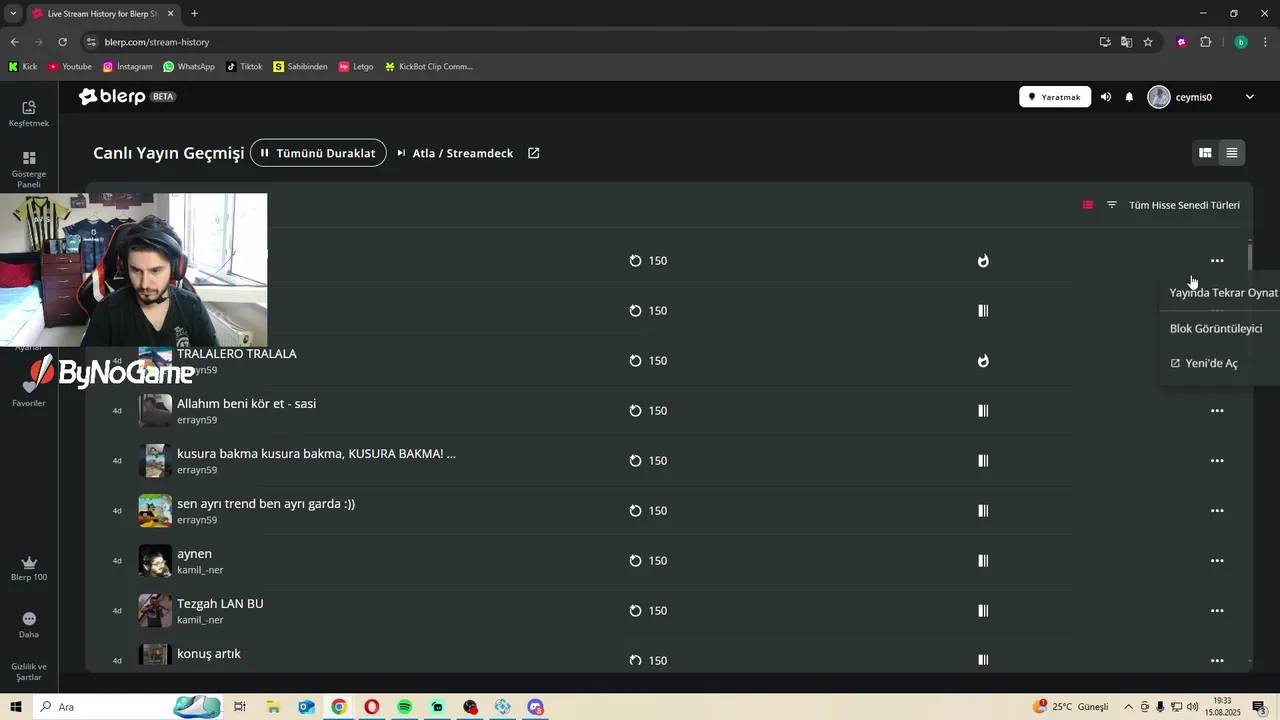1280x720 pixels.
Task: Bookmark this page with star icon
Action: tap(1148, 42)
